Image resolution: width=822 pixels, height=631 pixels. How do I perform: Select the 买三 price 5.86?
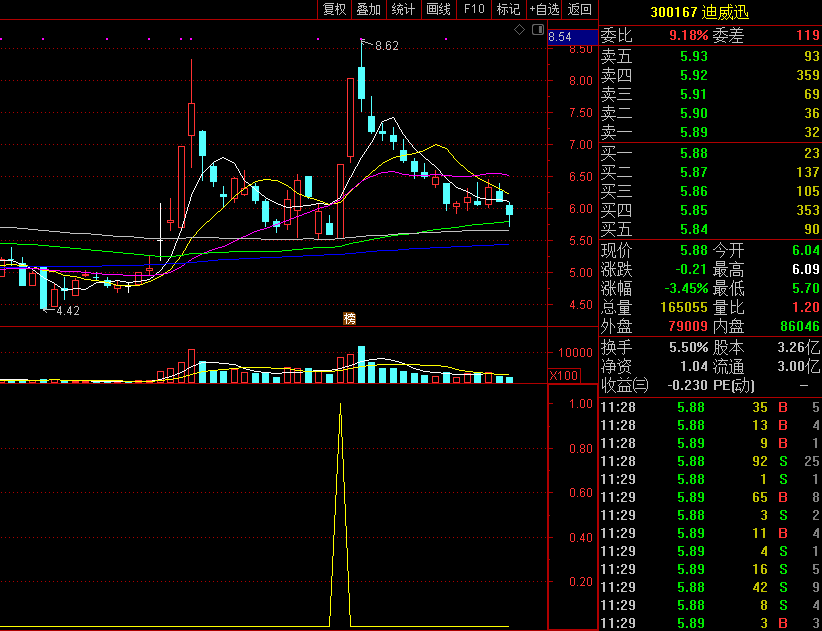694,191
